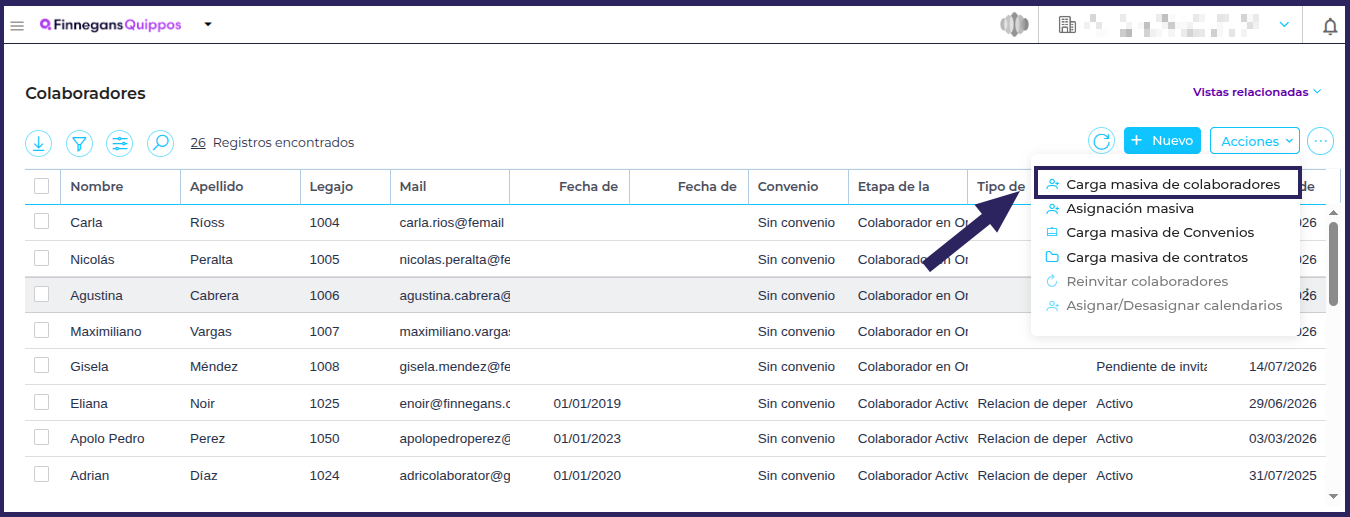Check the Nicolás row checkbox
1350x517 pixels.
[x=42, y=258]
